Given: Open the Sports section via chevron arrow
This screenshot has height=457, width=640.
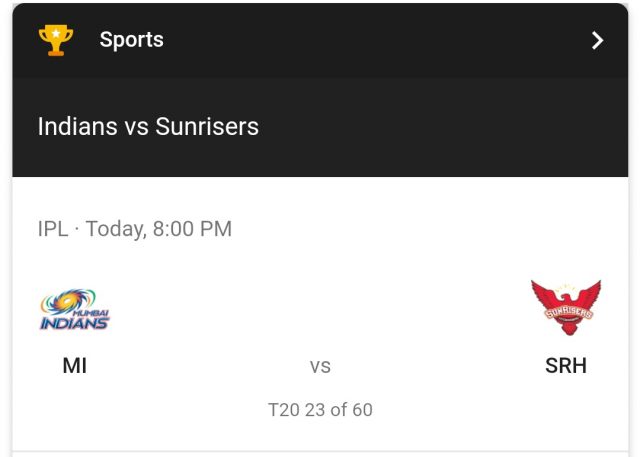Looking at the screenshot, I should coord(598,40).
